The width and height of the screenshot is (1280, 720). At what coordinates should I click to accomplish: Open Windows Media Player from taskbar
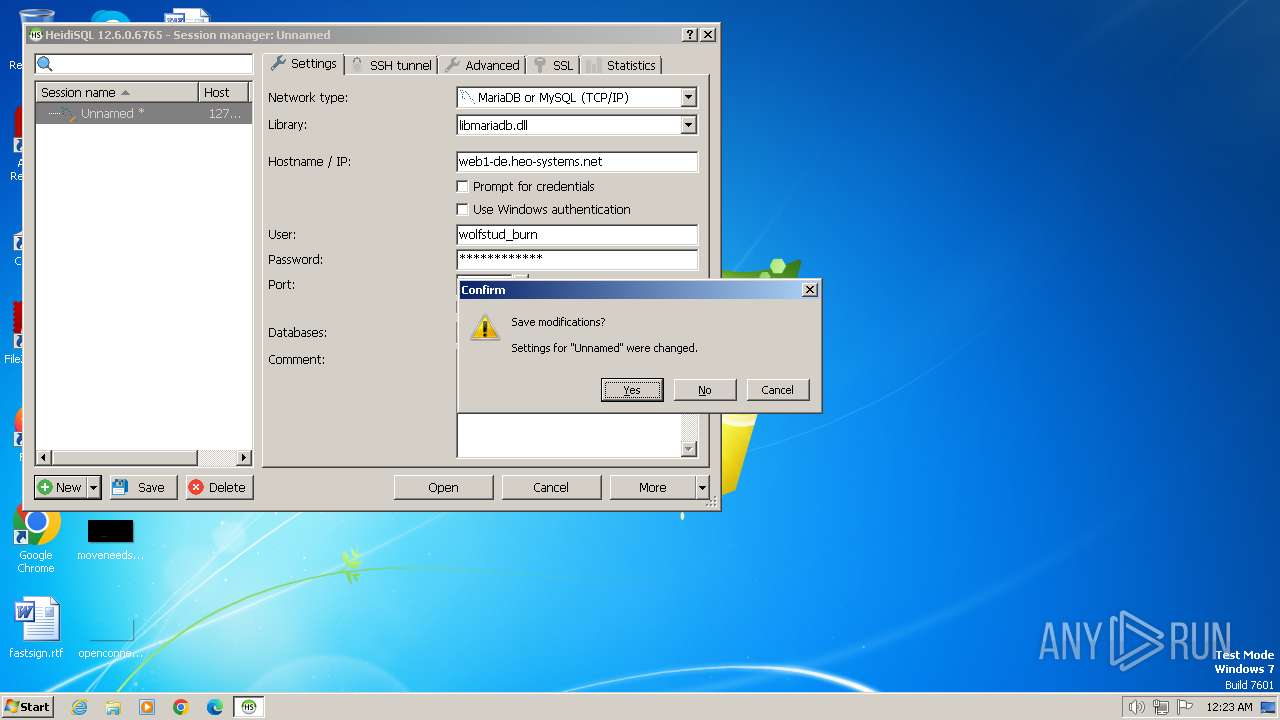pyautogui.click(x=147, y=707)
